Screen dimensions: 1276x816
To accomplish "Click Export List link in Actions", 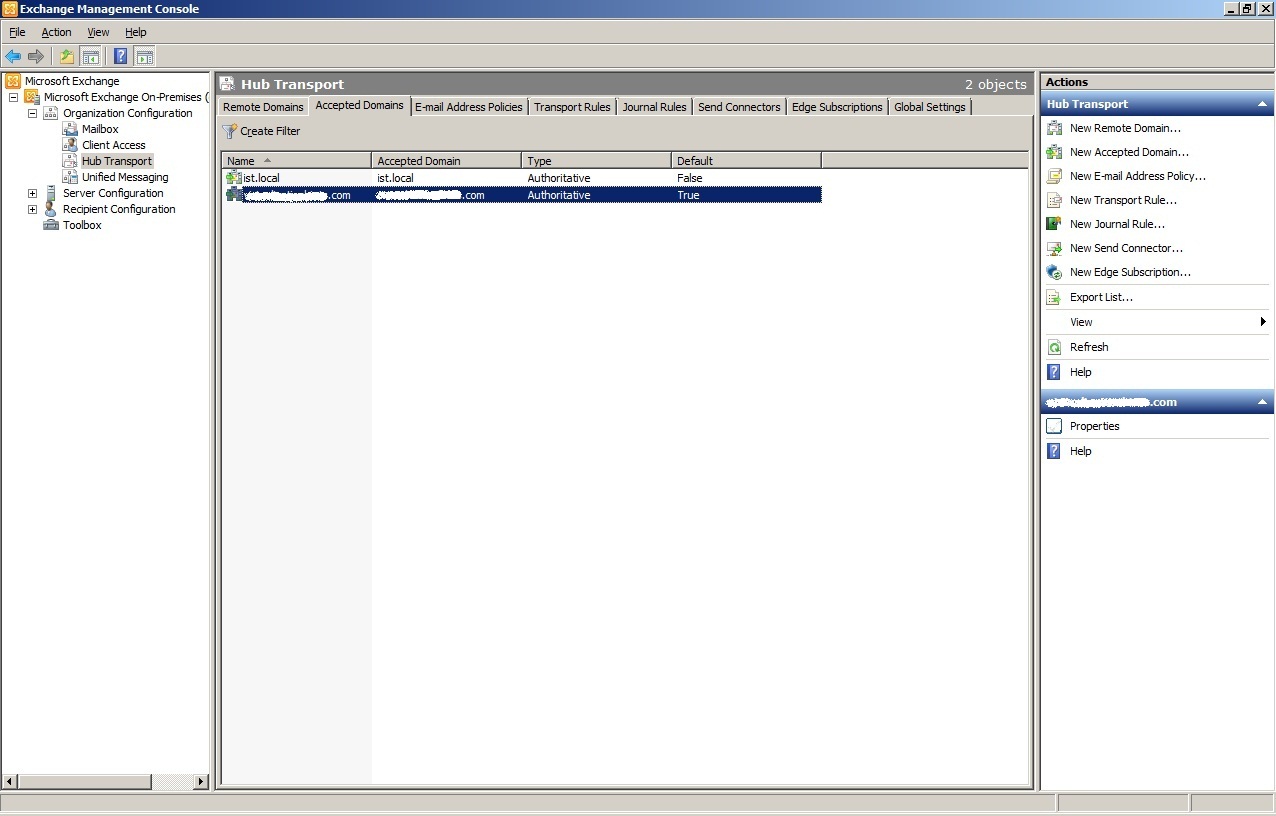I will click(1101, 297).
